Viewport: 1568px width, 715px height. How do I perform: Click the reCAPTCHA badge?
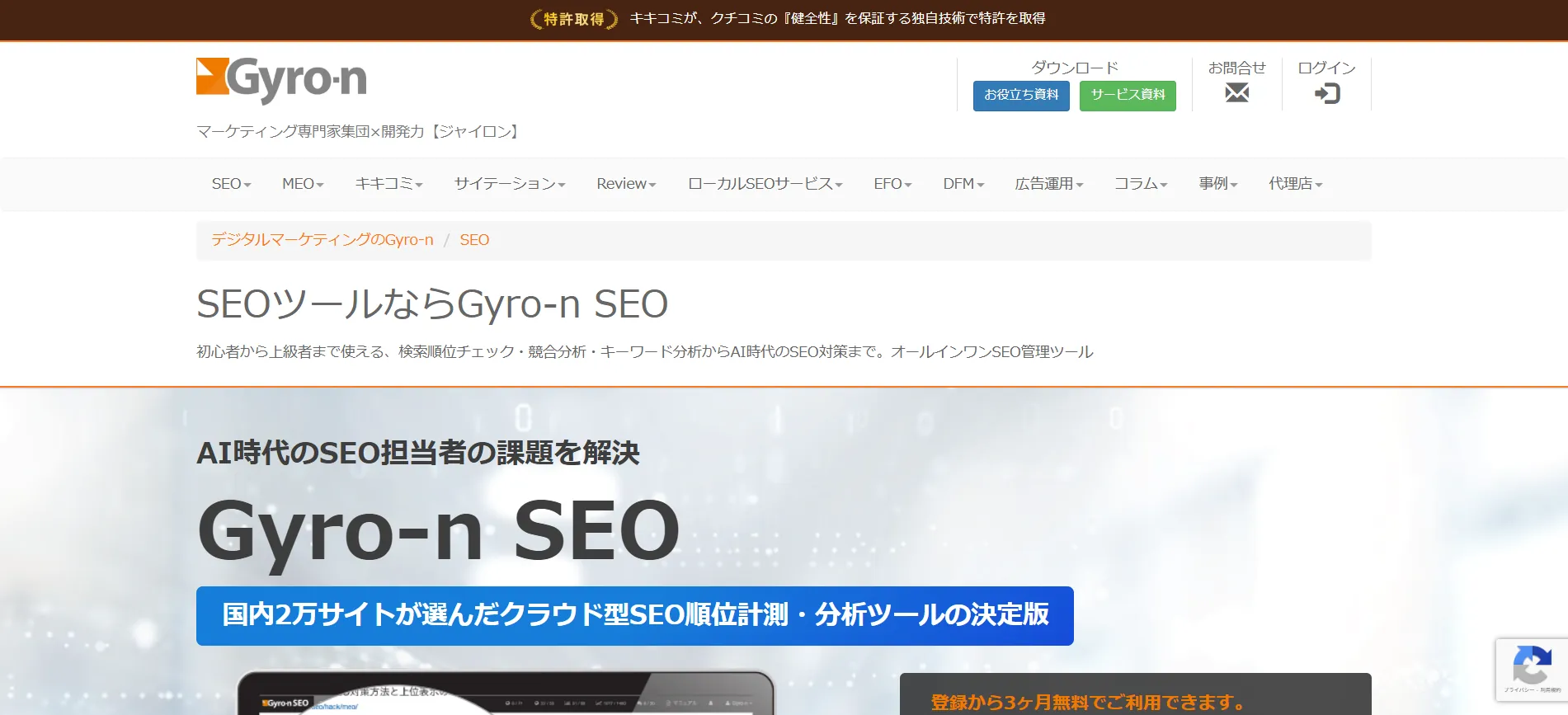click(x=1532, y=670)
